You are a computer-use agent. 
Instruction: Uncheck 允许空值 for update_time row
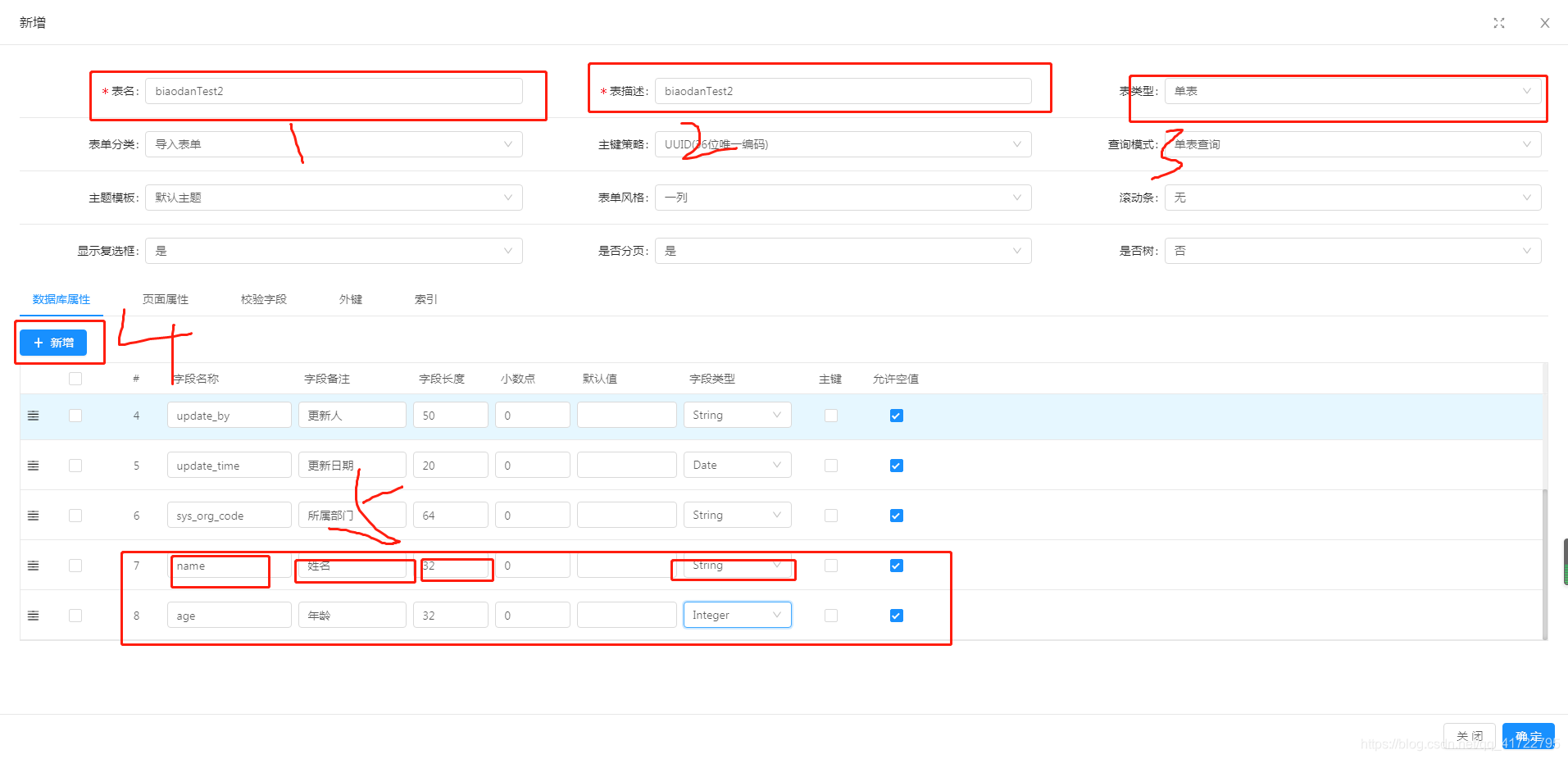pos(897,466)
